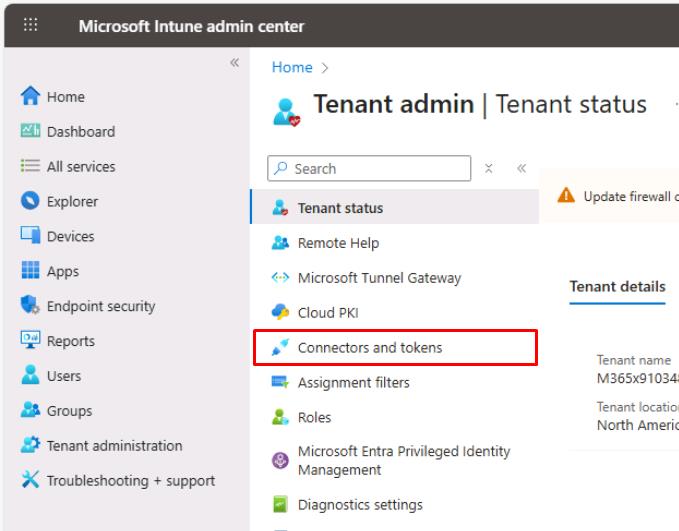Select the Devices icon in navigation
This screenshot has height=531, width=679.
tap(30, 237)
